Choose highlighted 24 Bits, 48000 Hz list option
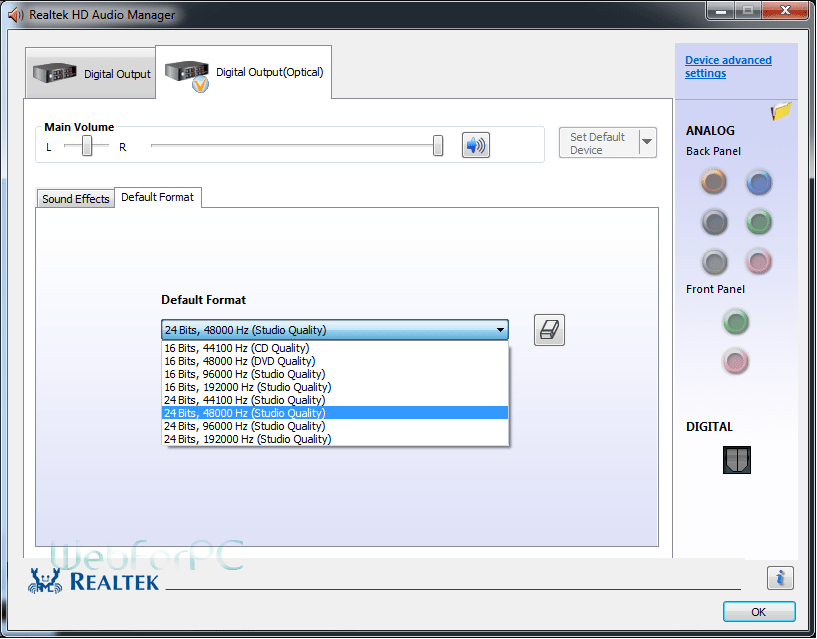Image resolution: width=817 pixels, height=639 pixels. point(335,413)
